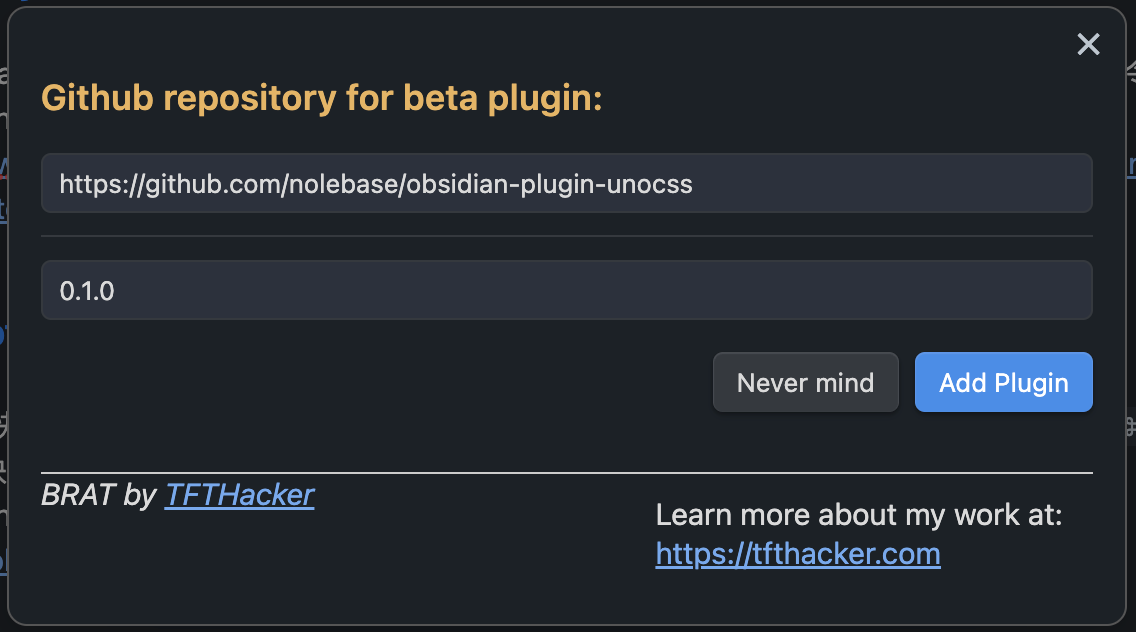Click "nolebase" within the repository URL
The width and height of the screenshot is (1136, 632).
pos(344,184)
